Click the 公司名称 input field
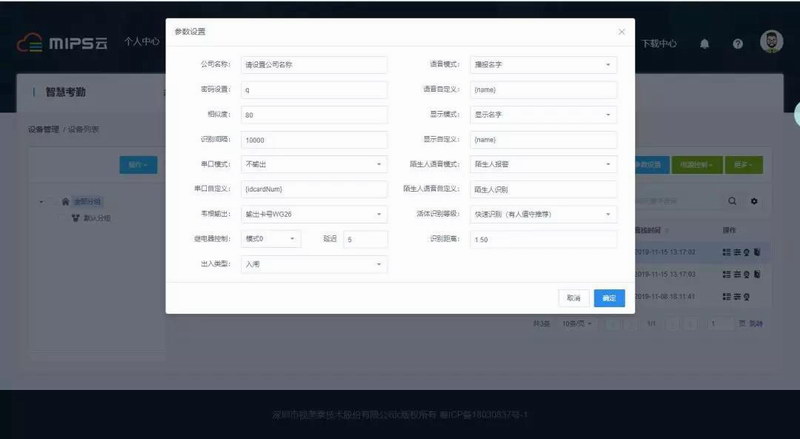This screenshot has height=439, width=800. tap(314, 65)
